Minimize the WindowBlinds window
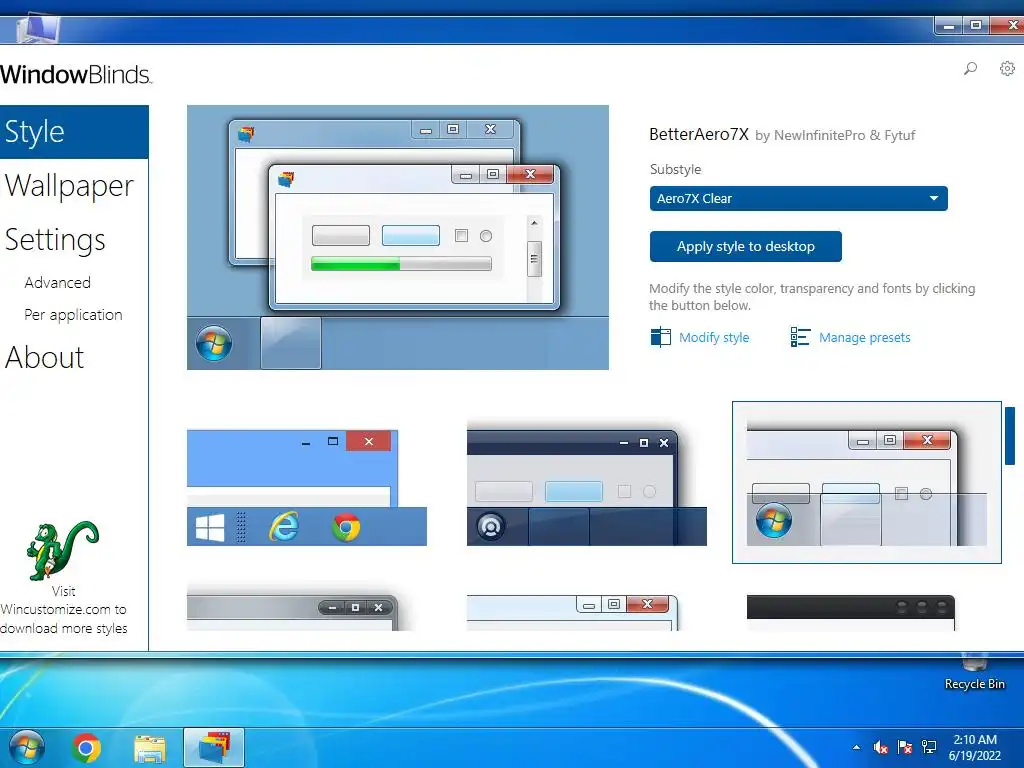The width and height of the screenshot is (1024, 768). click(x=949, y=25)
